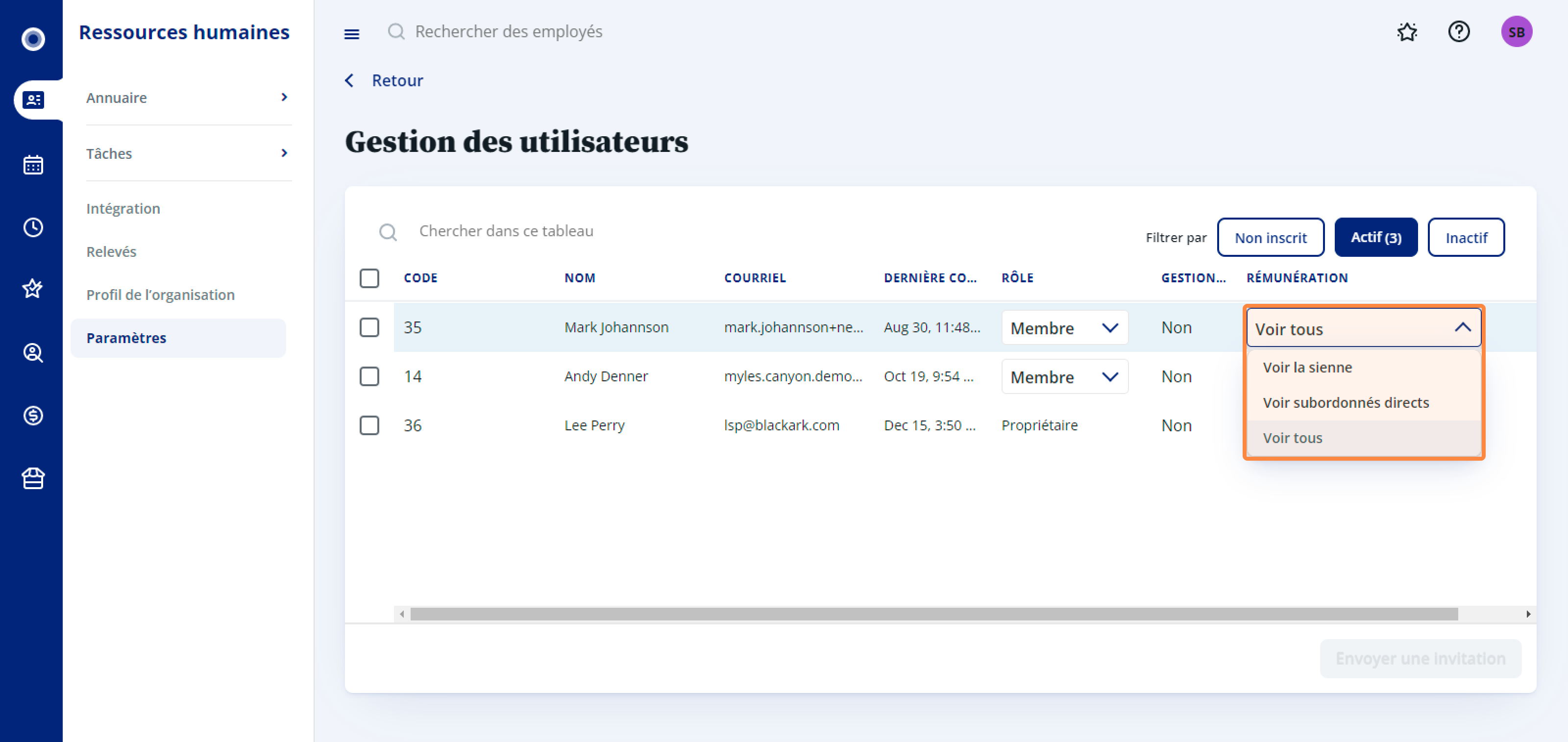Click the name Mark Johannson
This screenshot has height=742, width=1568.
click(616, 327)
